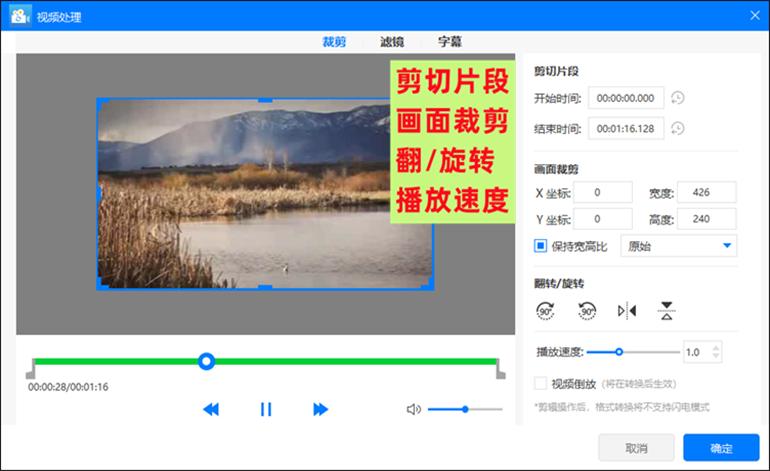Click the 00:00:28/00:01:16 time readout
Image resolution: width=770 pixels, height=471 pixels.
(x=68, y=387)
